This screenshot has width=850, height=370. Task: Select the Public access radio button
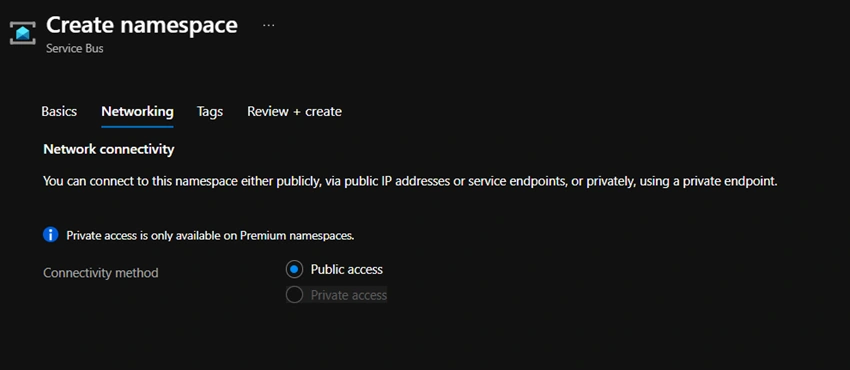coord(294,269)
